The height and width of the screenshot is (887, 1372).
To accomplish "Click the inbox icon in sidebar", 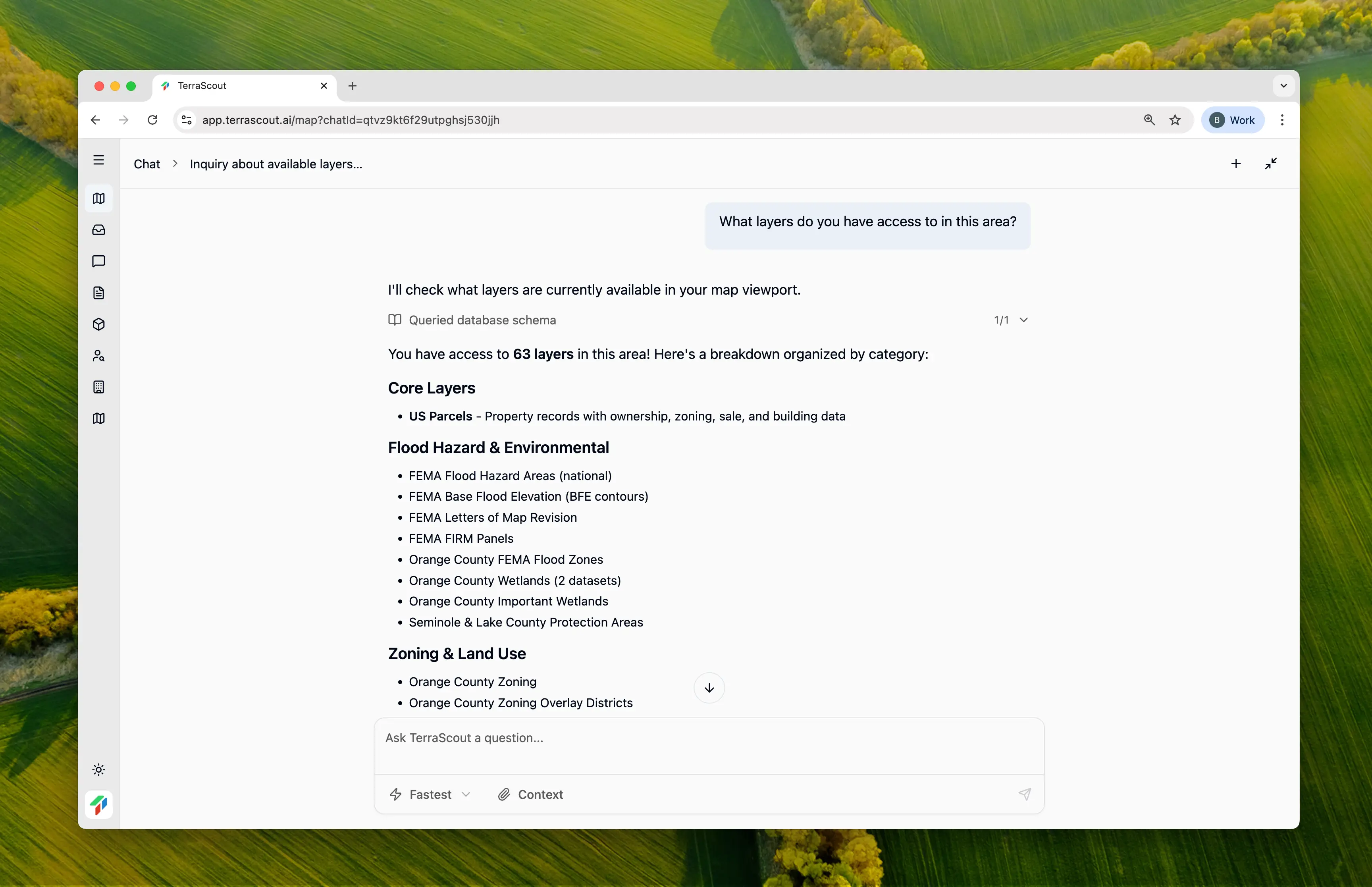I will pos(98,230).
